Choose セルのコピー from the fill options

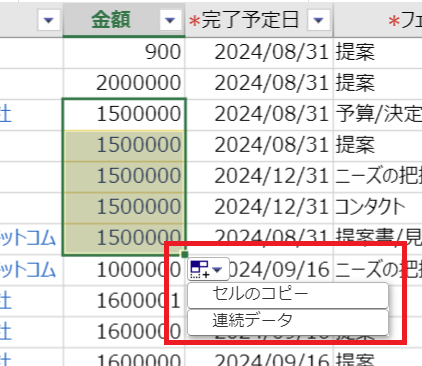click(288, 295)
